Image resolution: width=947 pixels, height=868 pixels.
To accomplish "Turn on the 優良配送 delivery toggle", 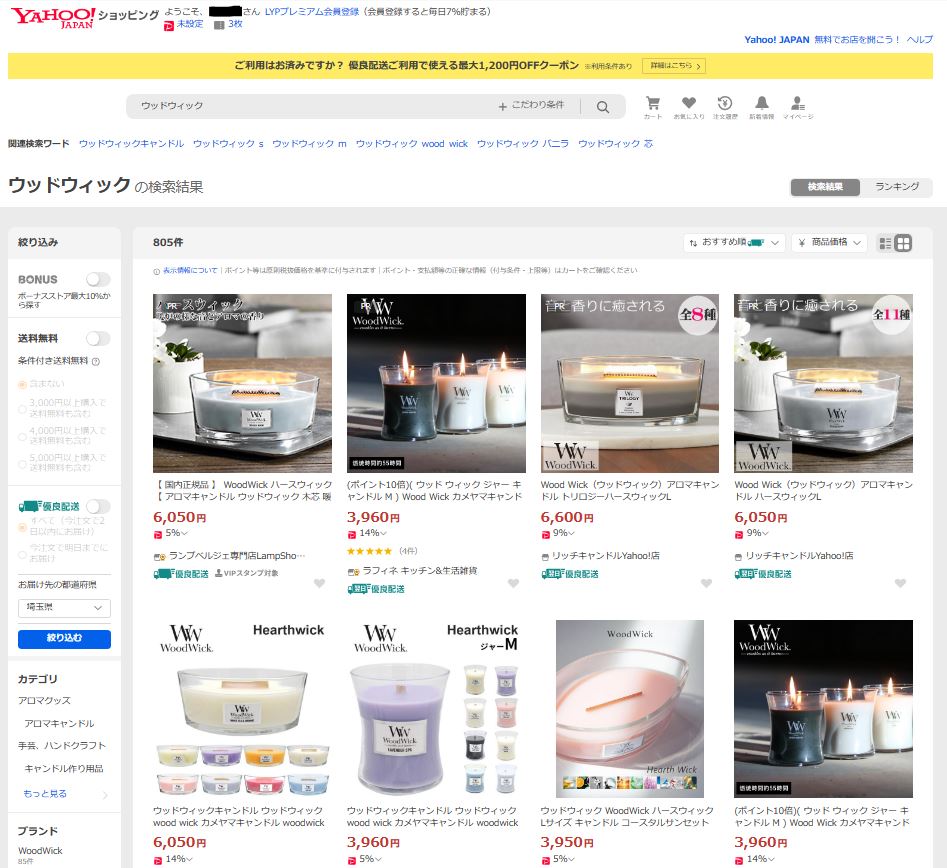I will point(98,507).
